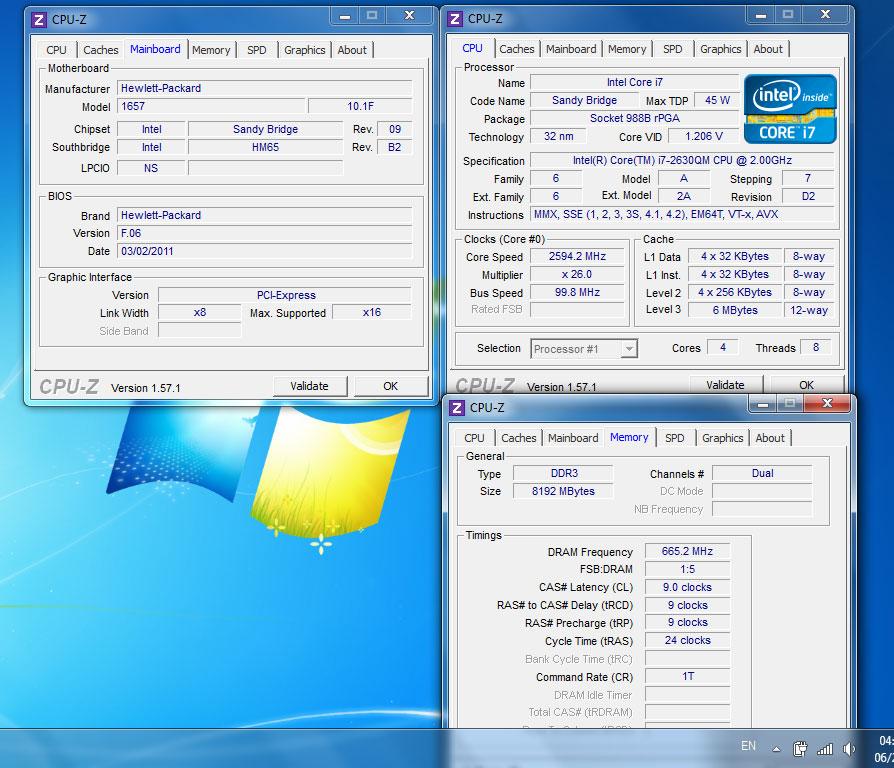
Task: Minimize the Mainboard CPU-Z window
Action: pos(344,16)
